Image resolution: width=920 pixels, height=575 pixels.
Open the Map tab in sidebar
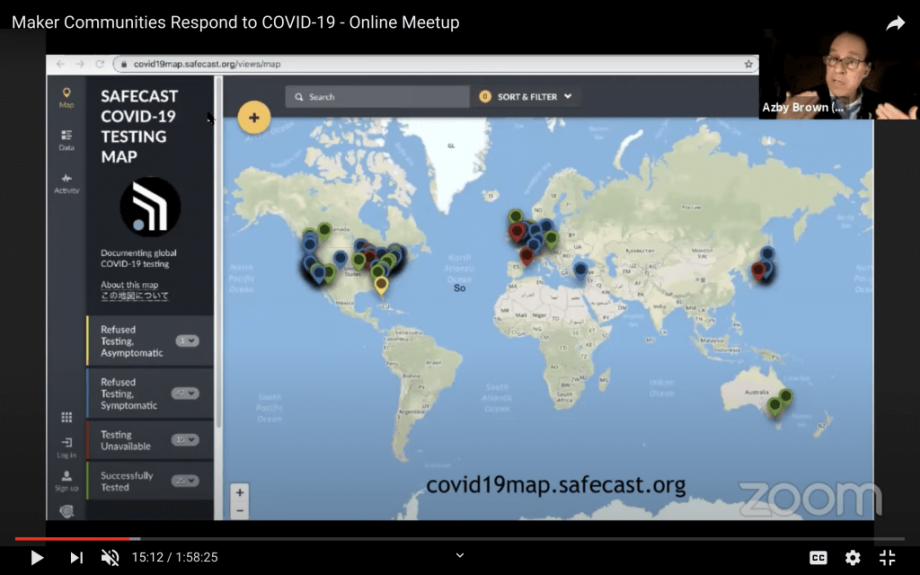(66, 97)
